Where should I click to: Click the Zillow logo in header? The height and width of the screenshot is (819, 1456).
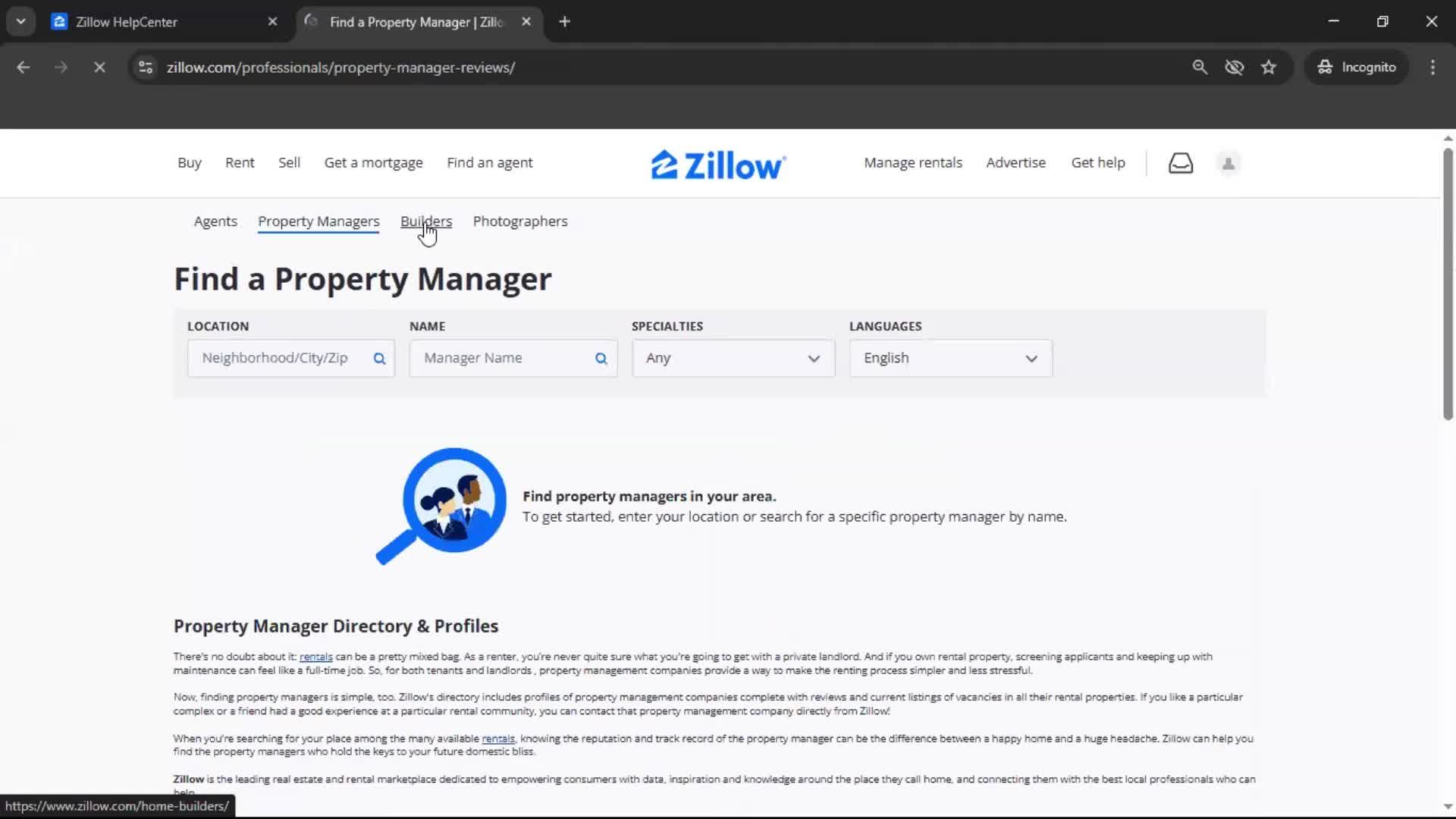(718, 165)
